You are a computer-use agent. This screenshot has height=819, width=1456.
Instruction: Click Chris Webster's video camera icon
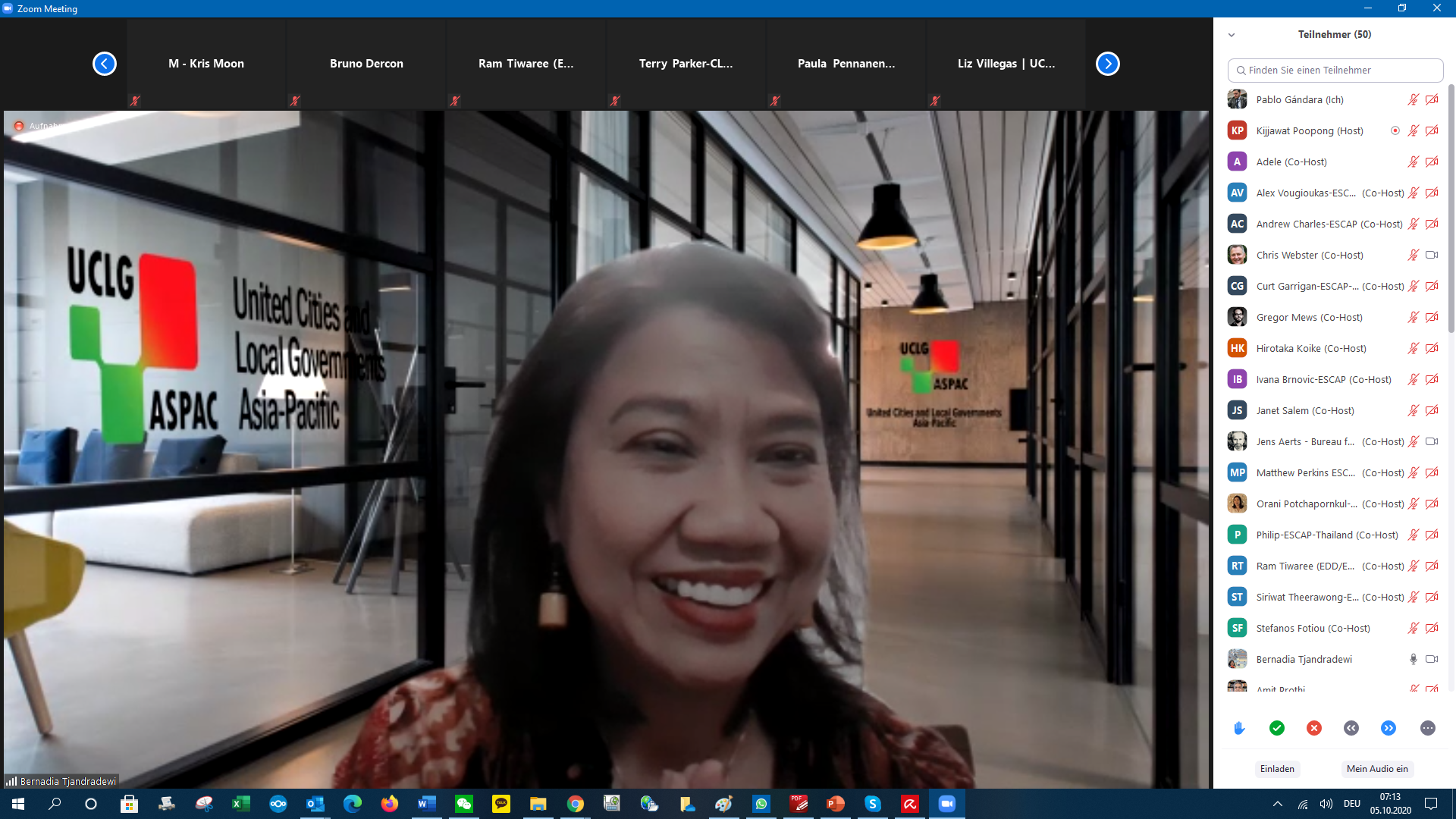pyautogui.click(x=1432, y=255)
